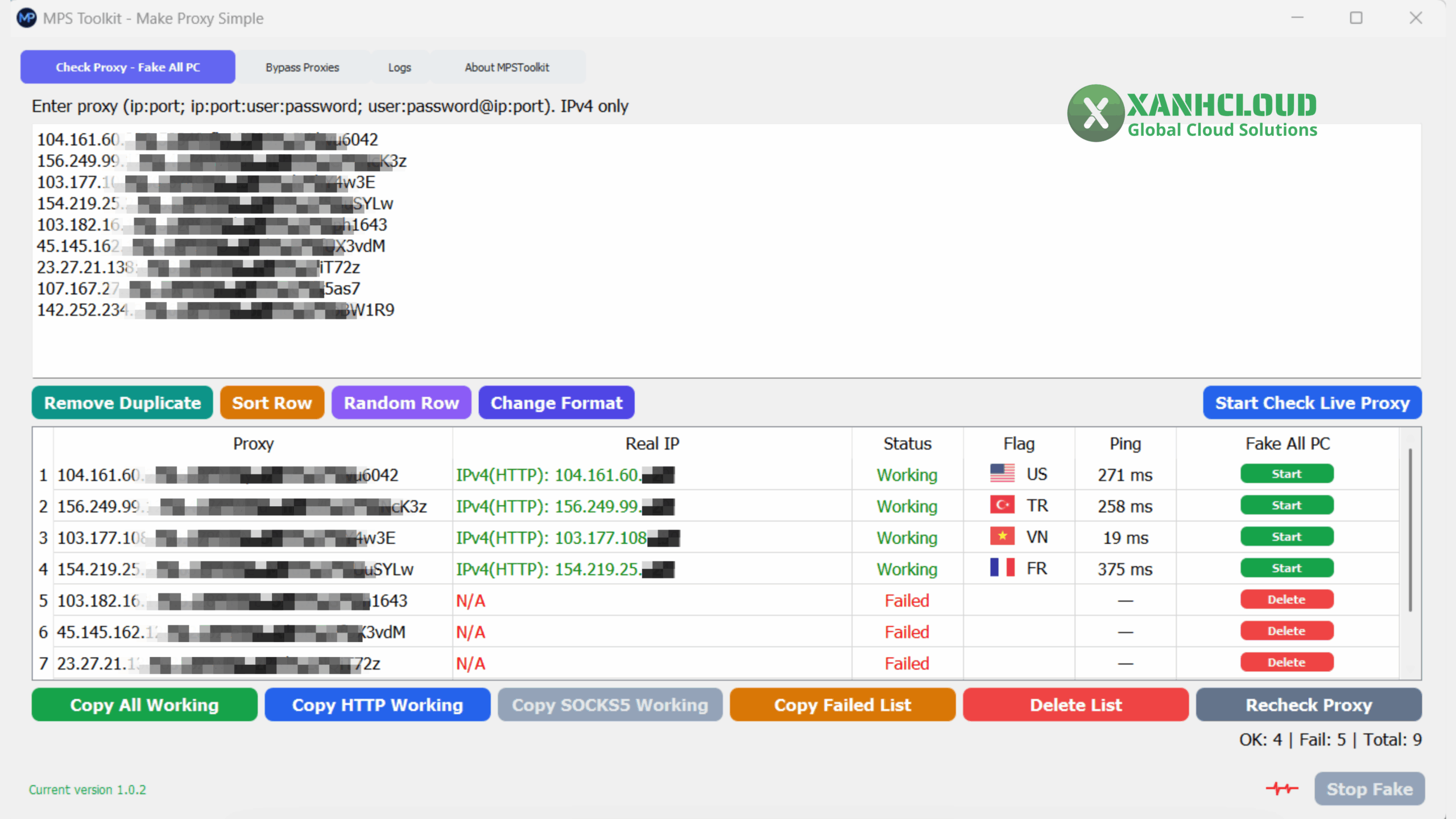Click the Remove Duplicate button
1456x819 pixels.
coord(122,403)
